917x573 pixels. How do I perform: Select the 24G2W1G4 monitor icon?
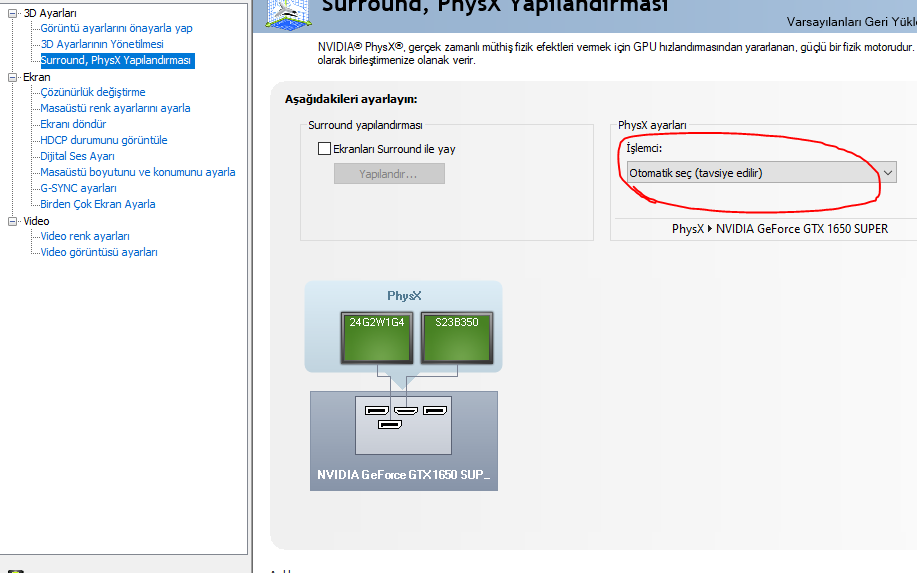click(x=377, y=338)
